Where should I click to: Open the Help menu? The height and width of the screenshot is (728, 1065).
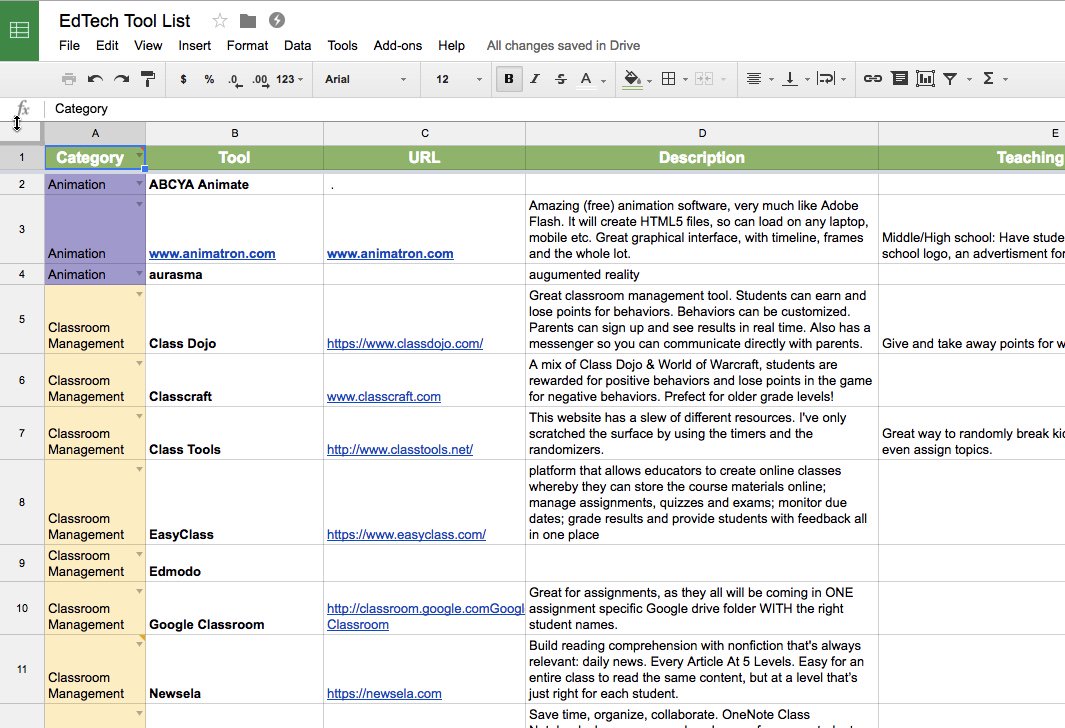452,46
